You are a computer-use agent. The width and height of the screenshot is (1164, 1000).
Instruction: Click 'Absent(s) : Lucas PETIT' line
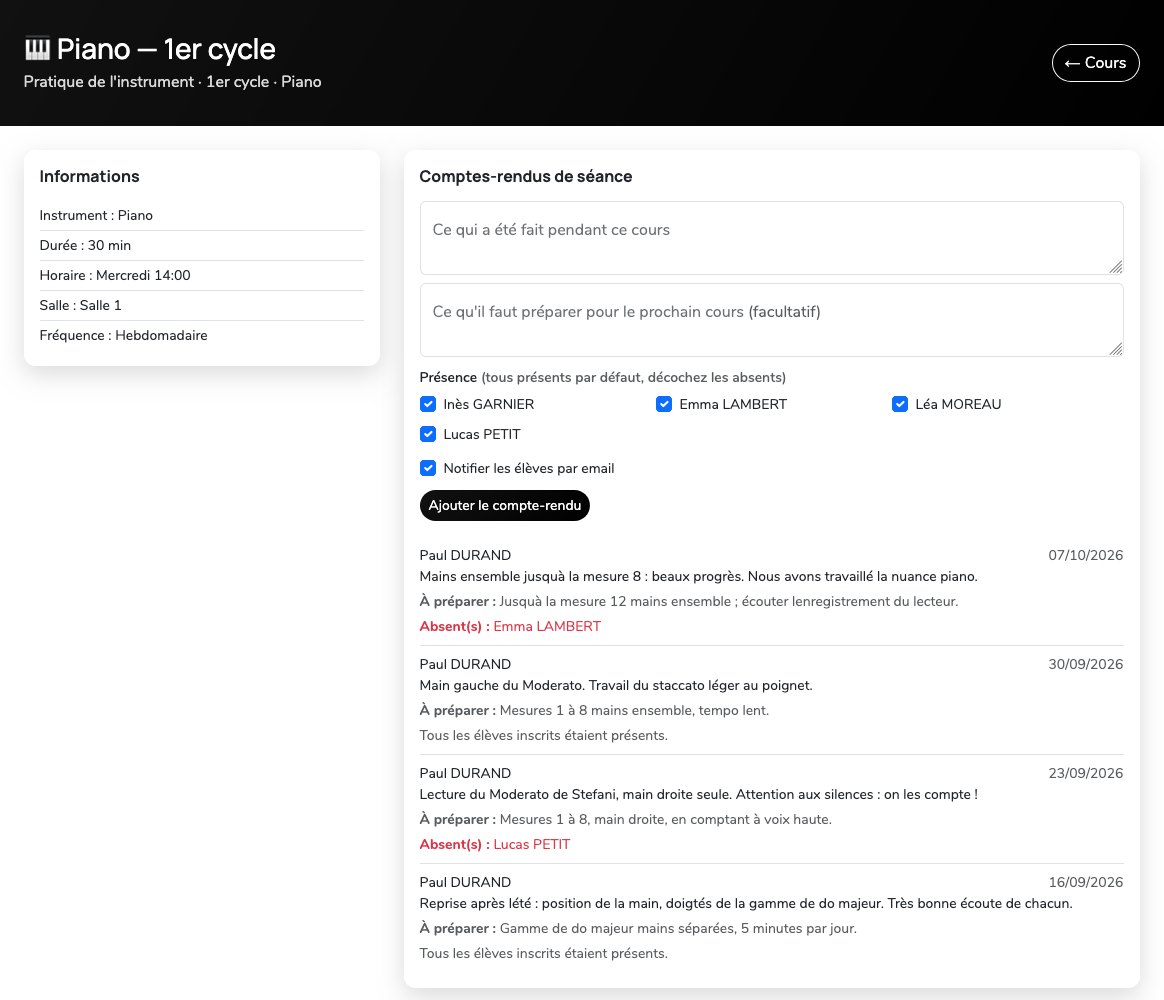coord(494,845)
